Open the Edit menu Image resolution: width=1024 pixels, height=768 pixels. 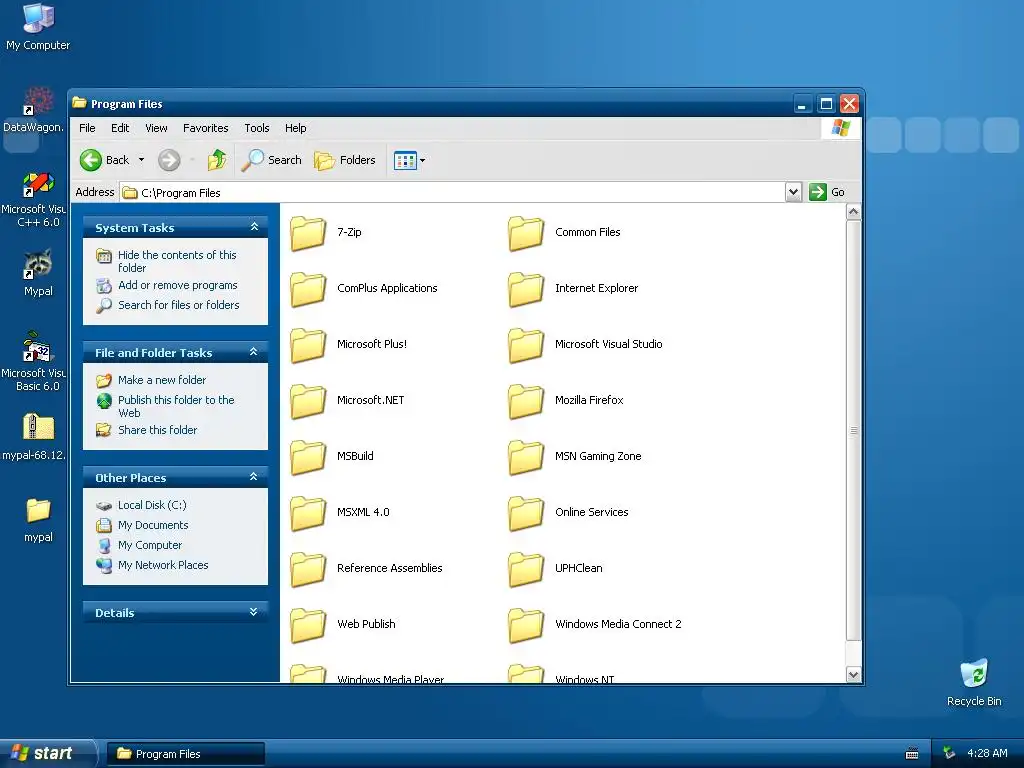coord(120,128)
